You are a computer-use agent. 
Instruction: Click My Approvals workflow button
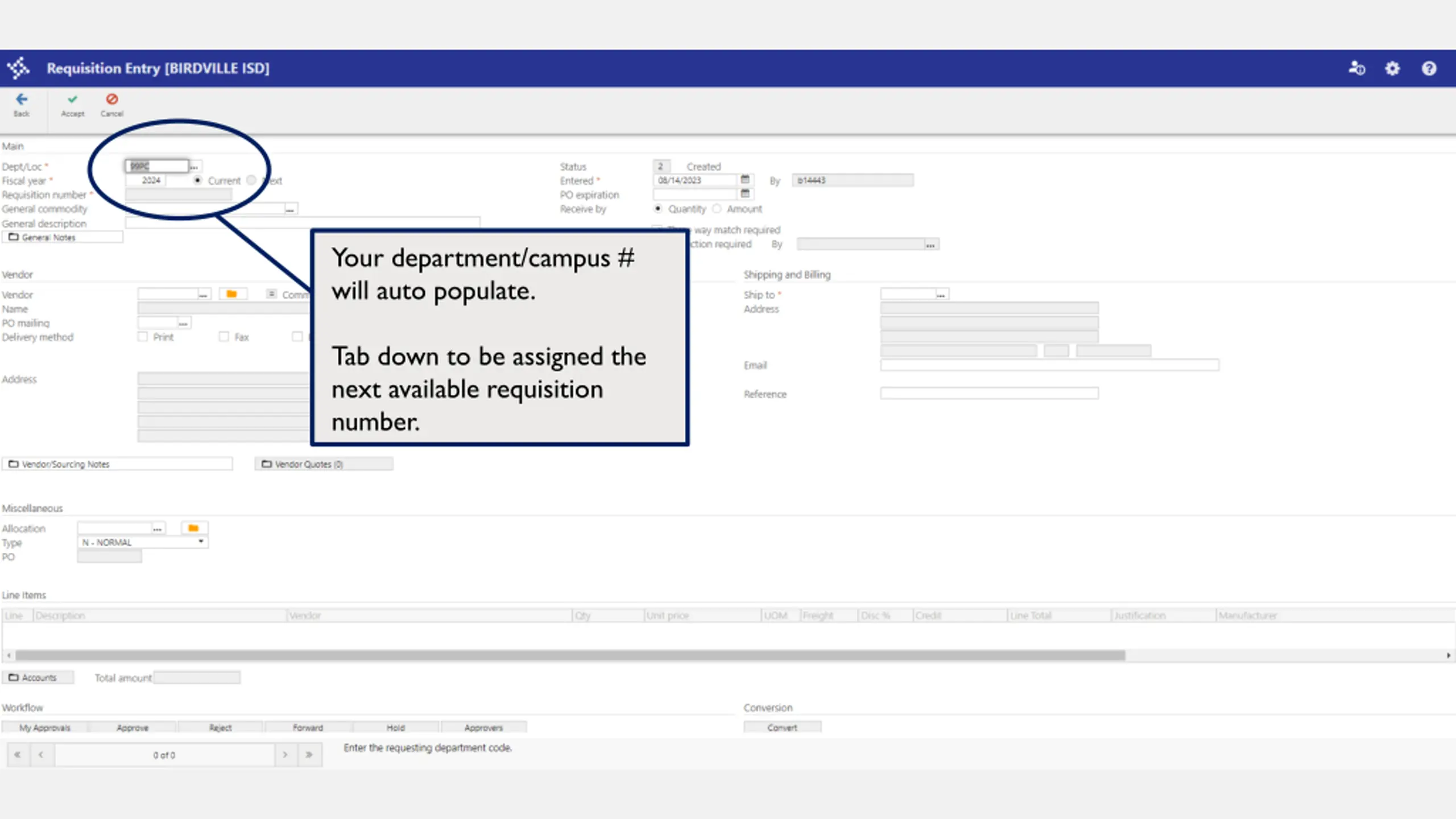44,727
